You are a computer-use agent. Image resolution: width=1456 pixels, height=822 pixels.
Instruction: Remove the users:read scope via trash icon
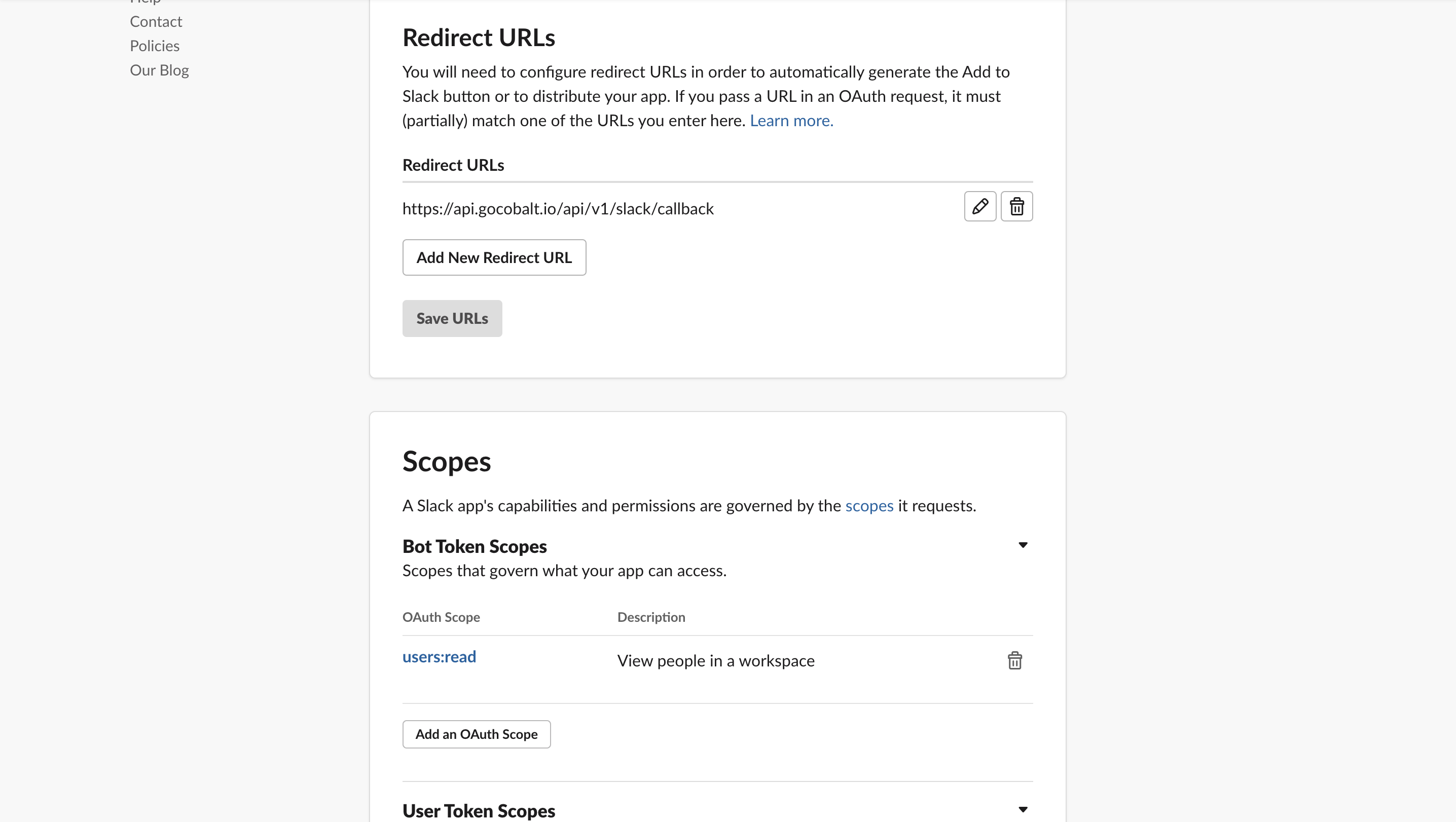coord(1014,660)
